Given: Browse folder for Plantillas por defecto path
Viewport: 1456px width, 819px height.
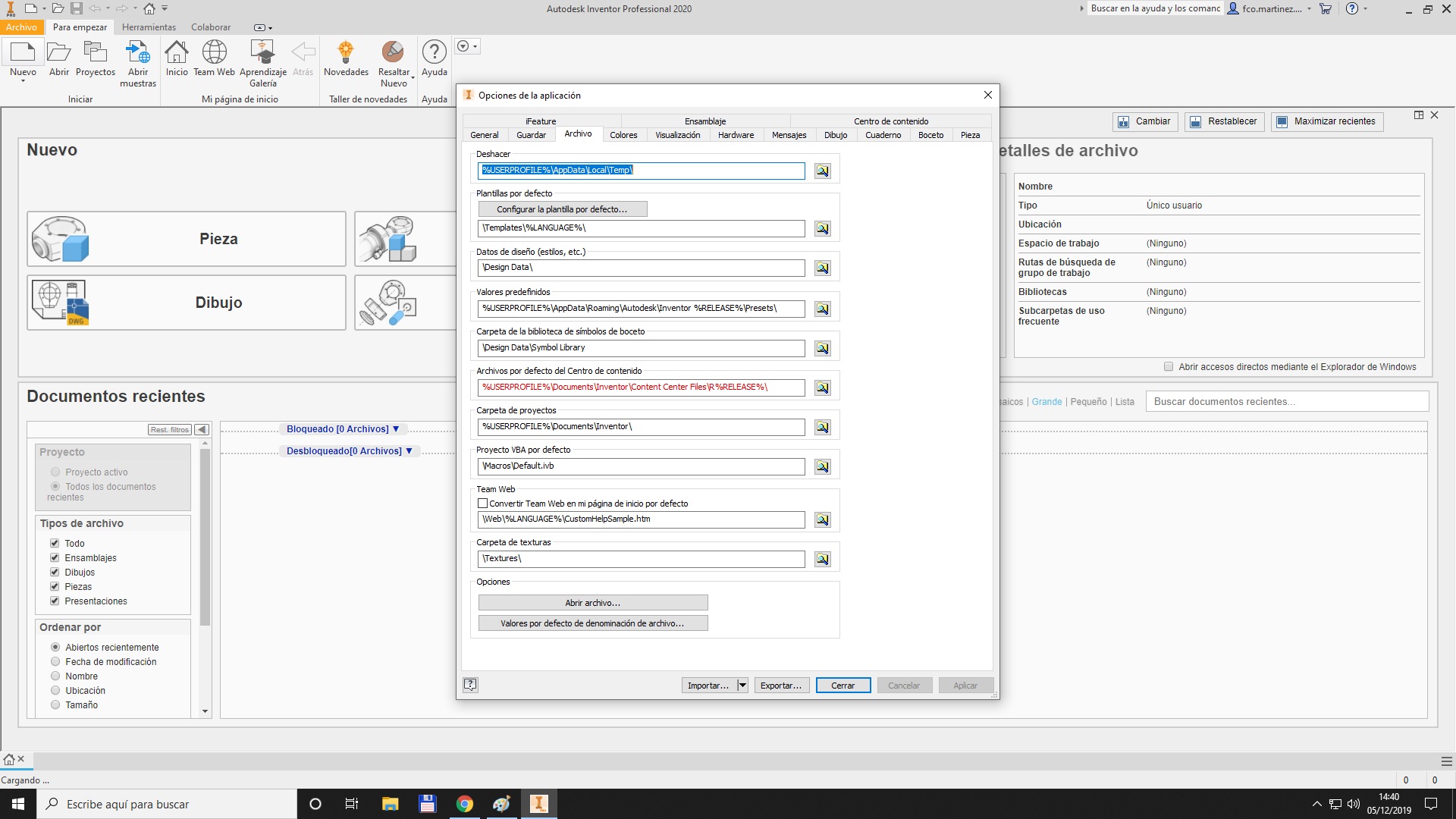Looking at the screenshot, I should pos(823,229).
